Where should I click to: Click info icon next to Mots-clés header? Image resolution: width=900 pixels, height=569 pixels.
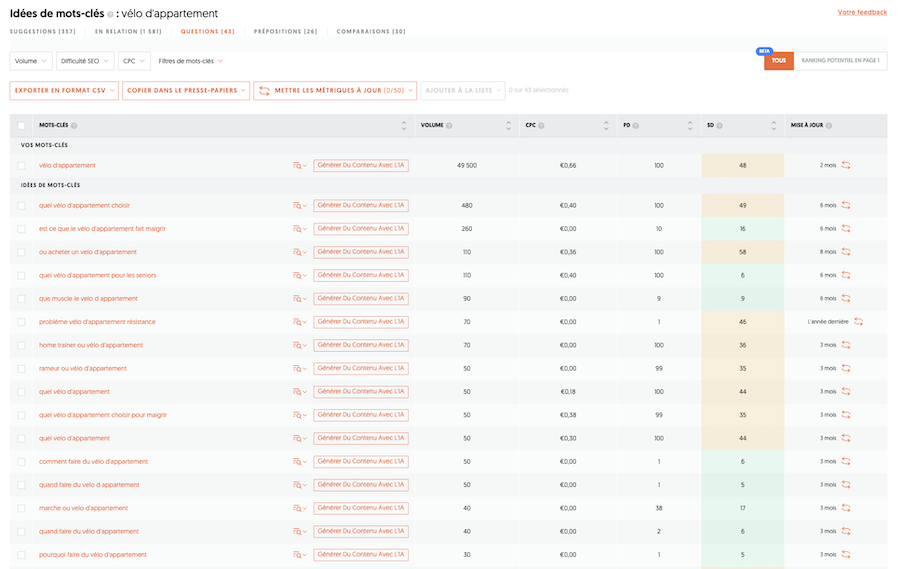[74, 126]
